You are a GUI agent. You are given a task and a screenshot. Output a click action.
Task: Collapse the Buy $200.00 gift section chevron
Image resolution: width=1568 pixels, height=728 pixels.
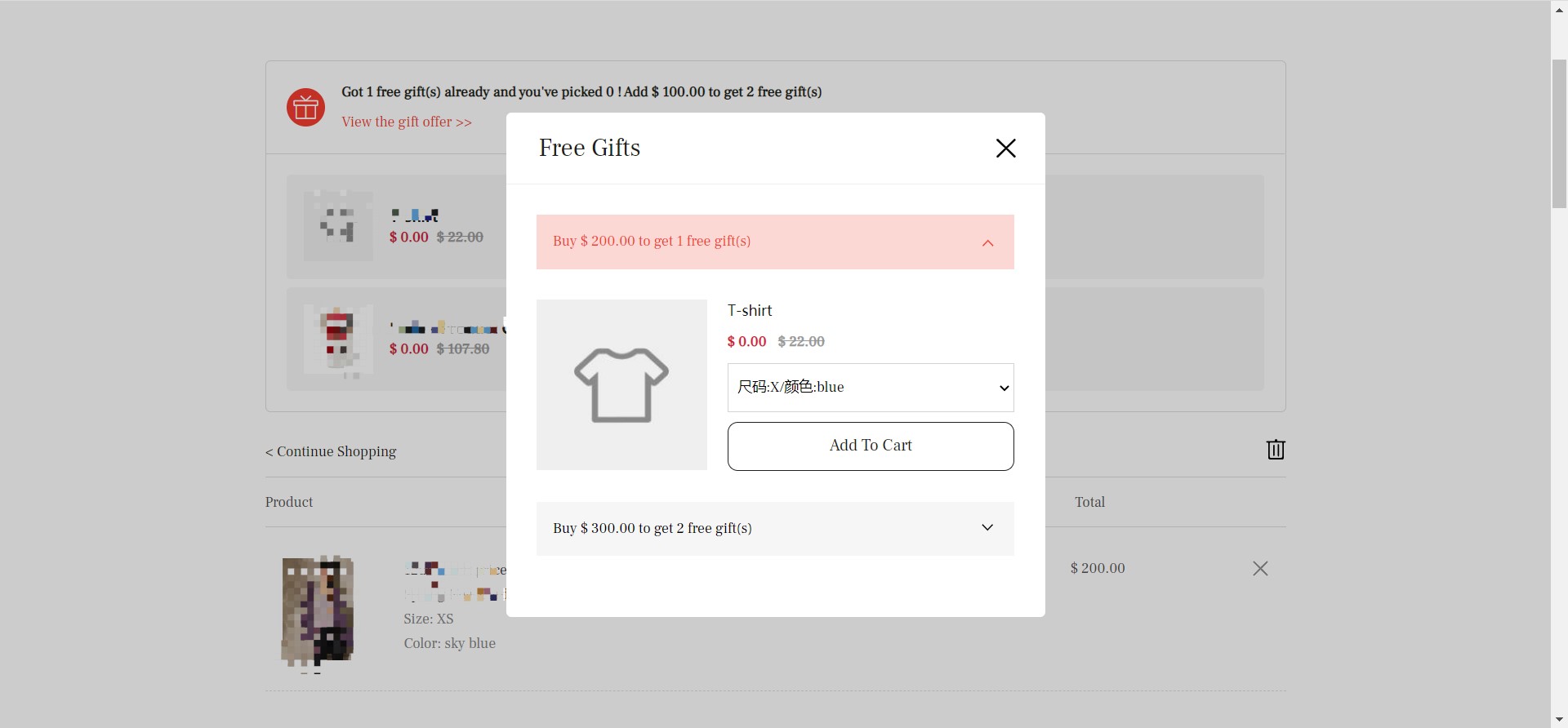987,242
